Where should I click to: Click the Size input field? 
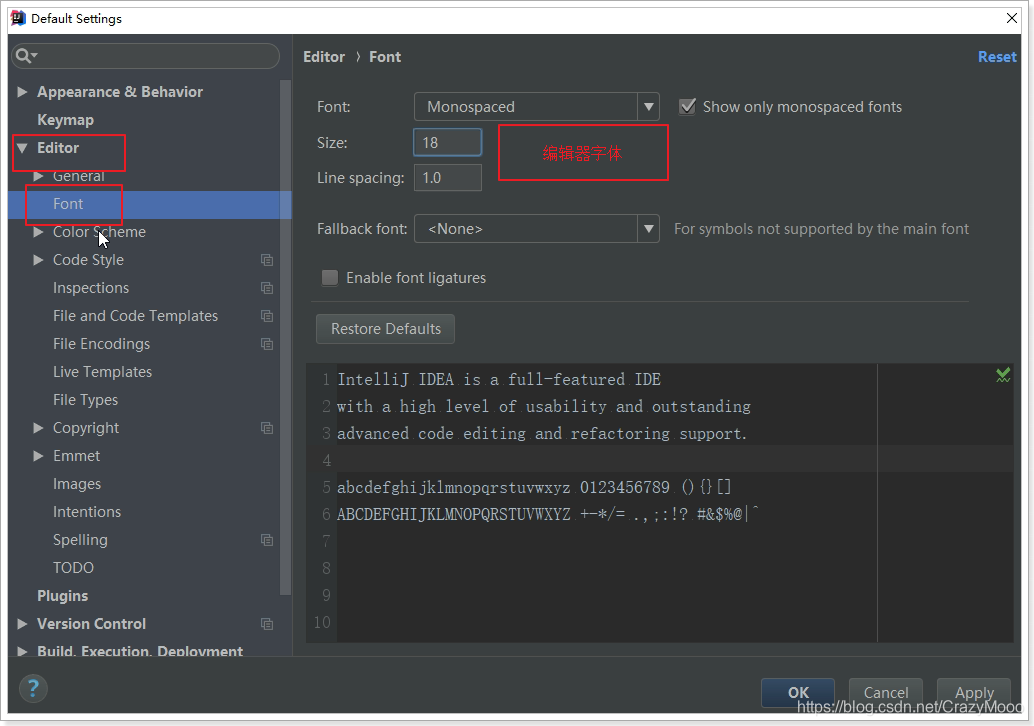(448, 142)
